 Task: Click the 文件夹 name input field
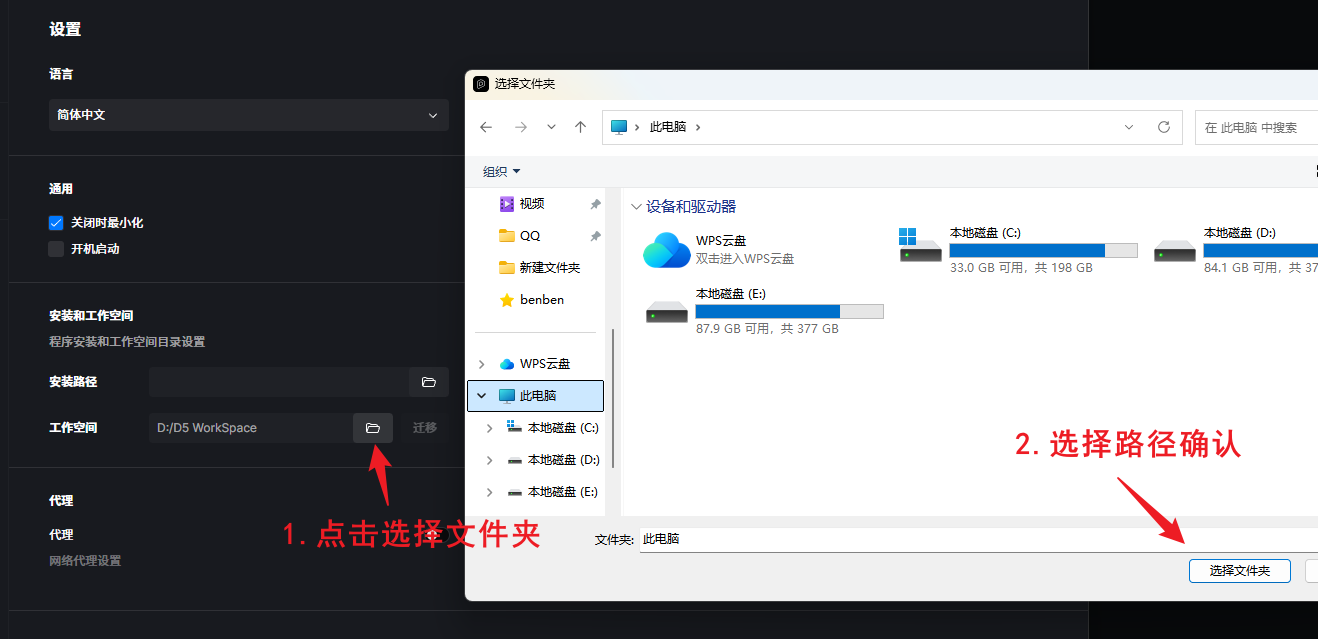(975, 539)
